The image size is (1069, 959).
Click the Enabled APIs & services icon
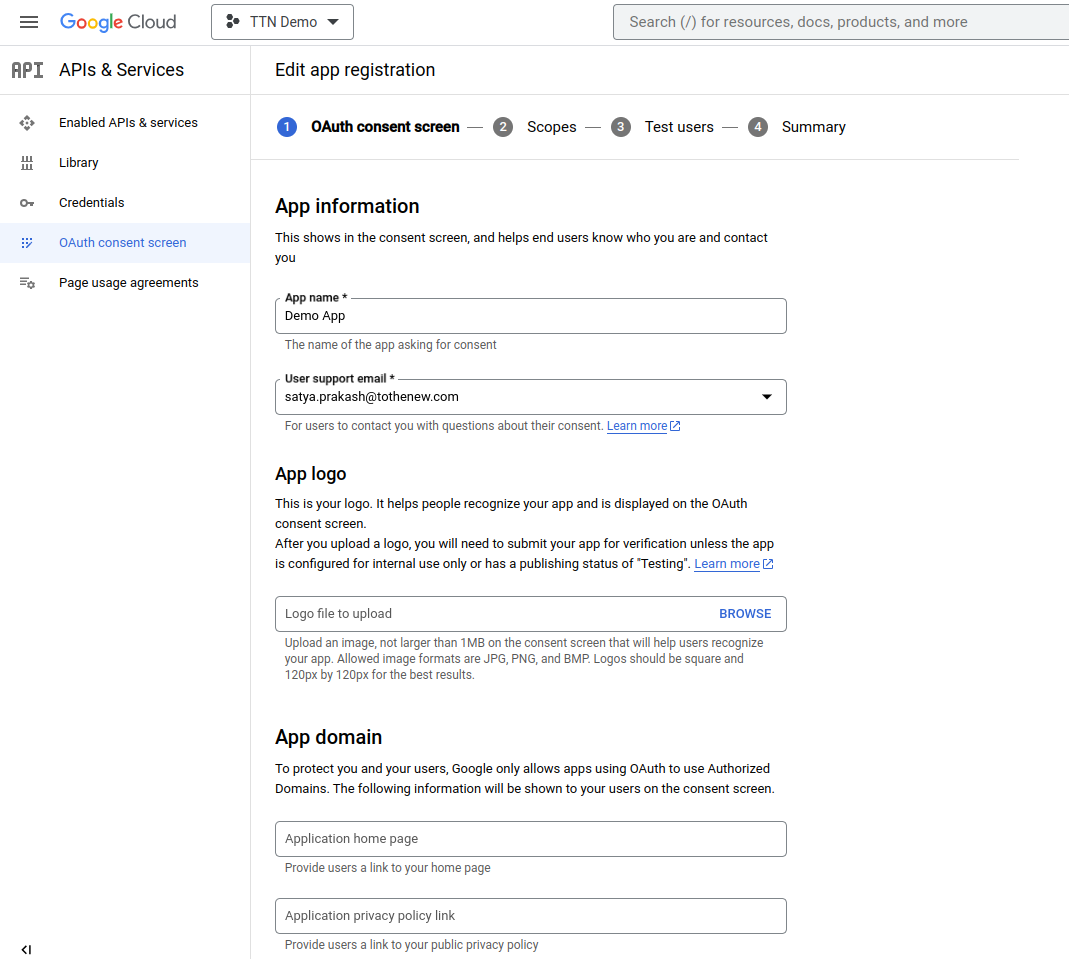coord(27,123)
